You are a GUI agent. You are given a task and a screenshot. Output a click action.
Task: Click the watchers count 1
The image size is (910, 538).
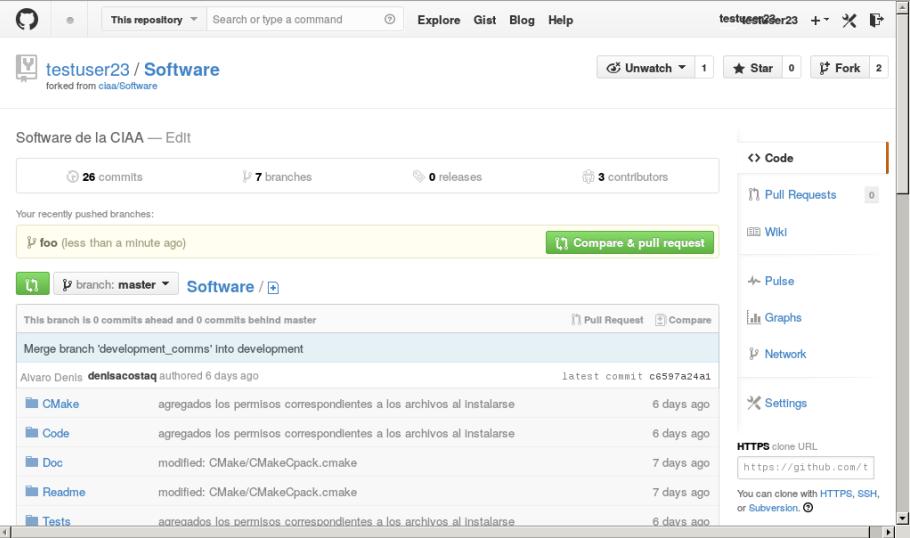pyautogui.click(x=704, y=68)
